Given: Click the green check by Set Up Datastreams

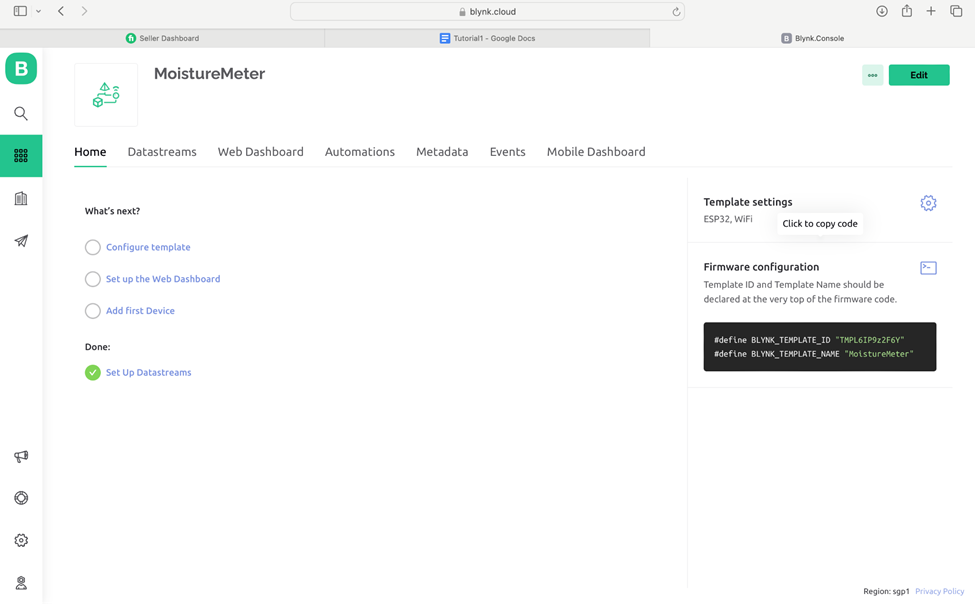Looking at the screenshot, I should 93,373.
